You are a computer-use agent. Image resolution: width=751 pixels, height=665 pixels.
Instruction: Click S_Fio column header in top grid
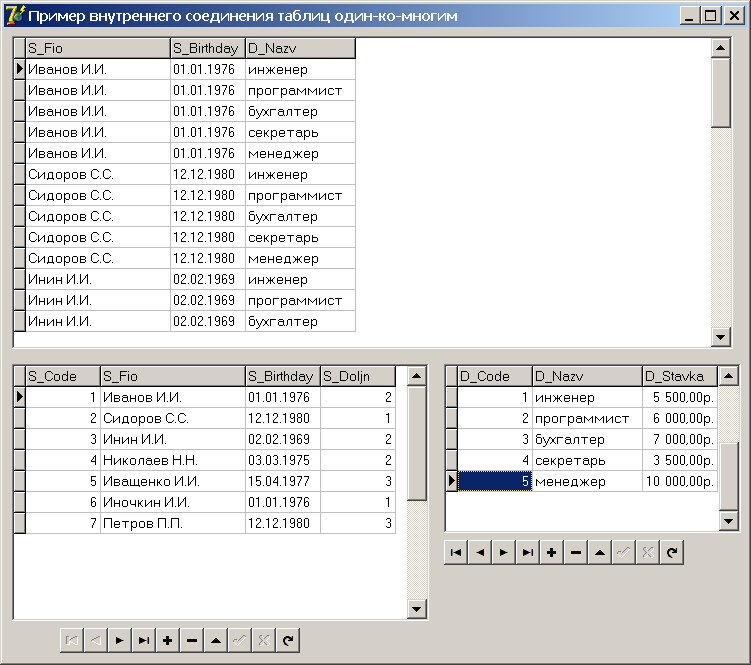98,48
